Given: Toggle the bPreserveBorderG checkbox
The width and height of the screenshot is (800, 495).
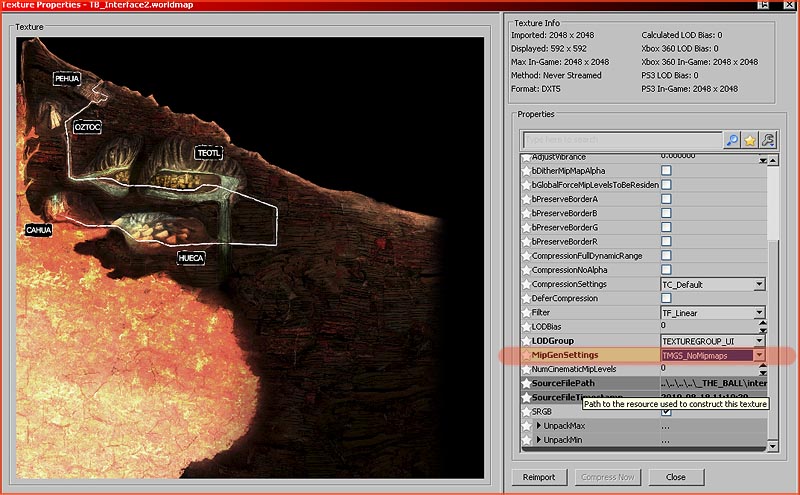Looking at the screenshot, I should tap(666, 227).
